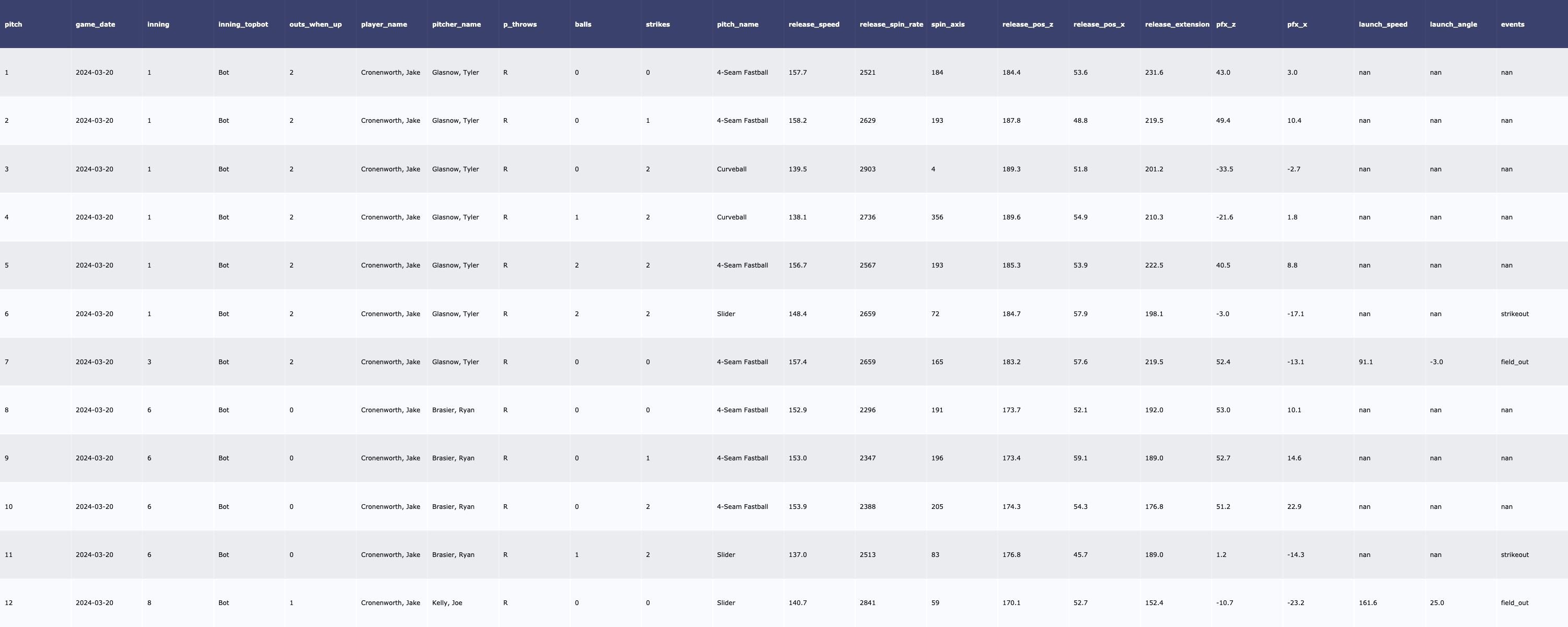Click the pitcher_name column header

click(456, 25)
